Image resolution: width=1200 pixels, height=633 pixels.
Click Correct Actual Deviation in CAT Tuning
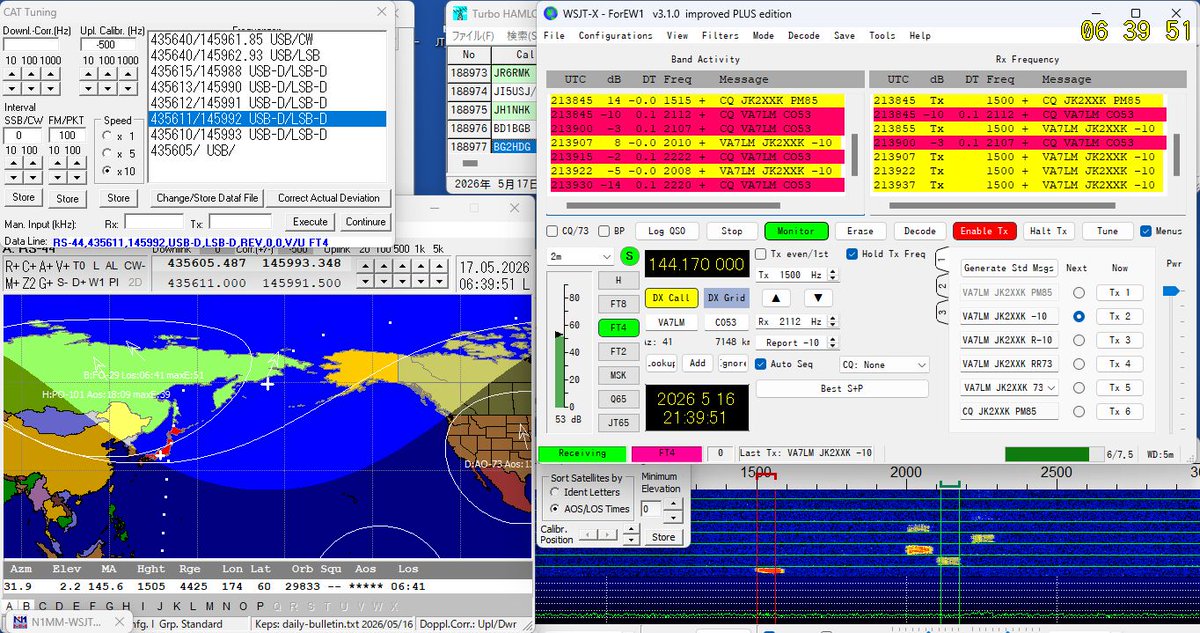pos(329,198)
